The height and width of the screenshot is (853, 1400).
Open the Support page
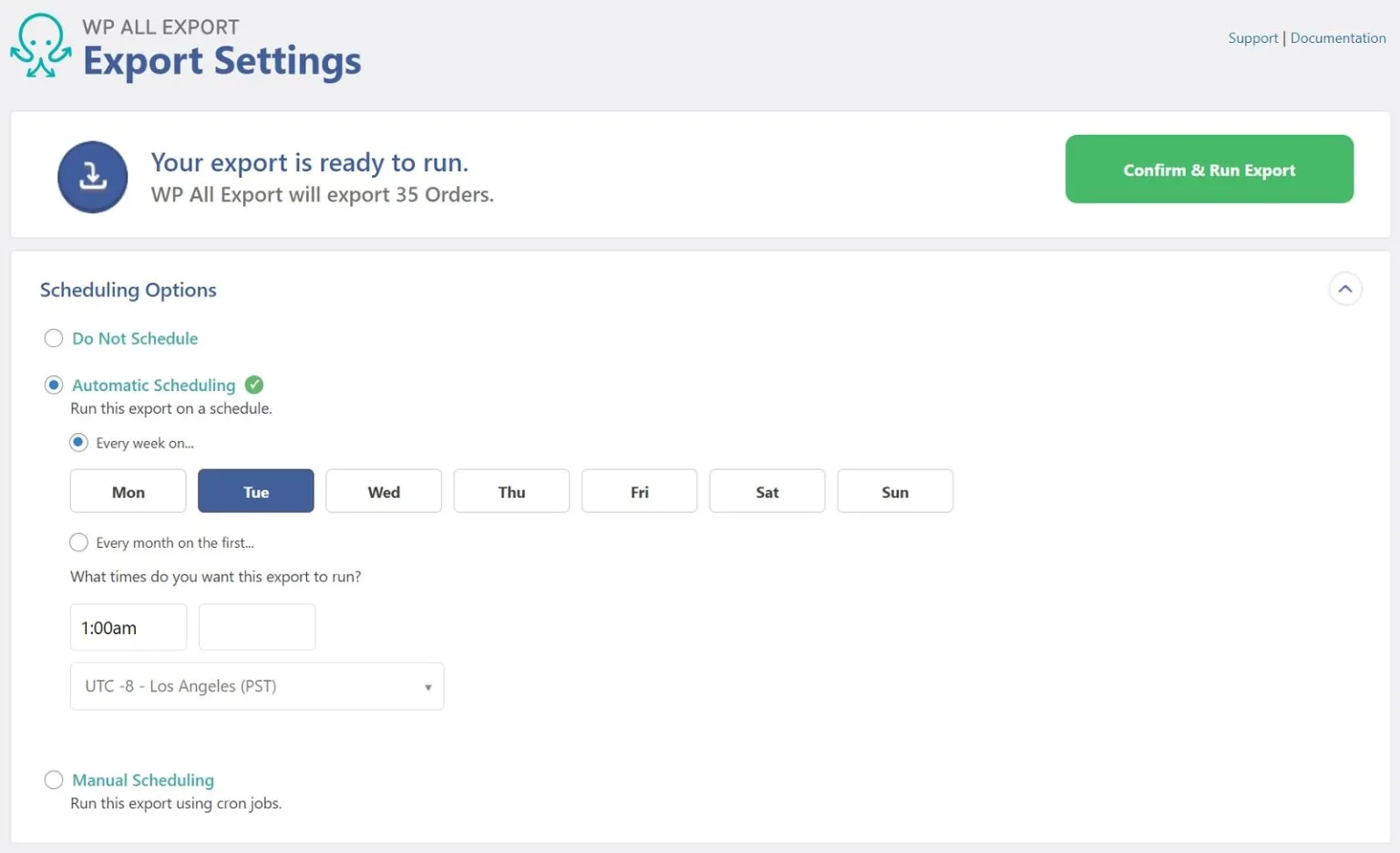point(1252,37)
